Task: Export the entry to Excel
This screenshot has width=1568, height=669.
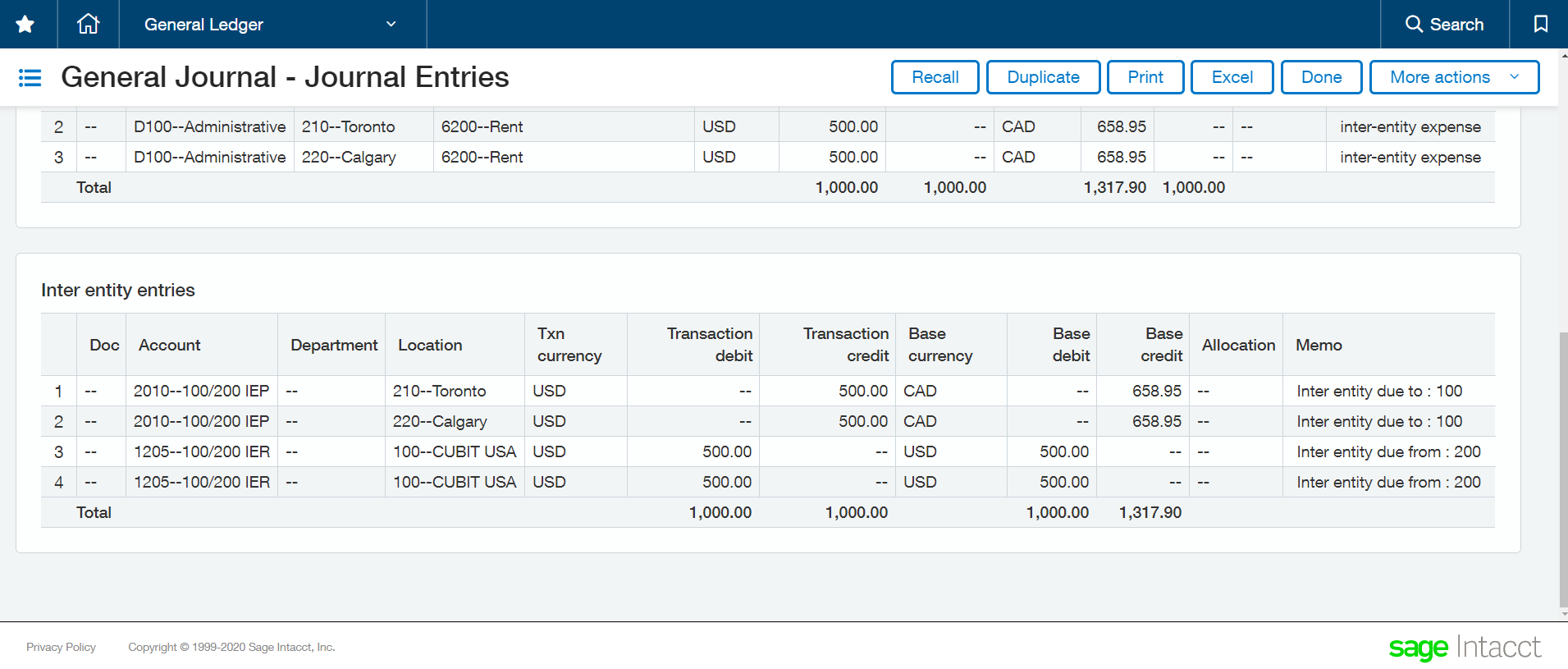Action: [x=1232, y=77]
